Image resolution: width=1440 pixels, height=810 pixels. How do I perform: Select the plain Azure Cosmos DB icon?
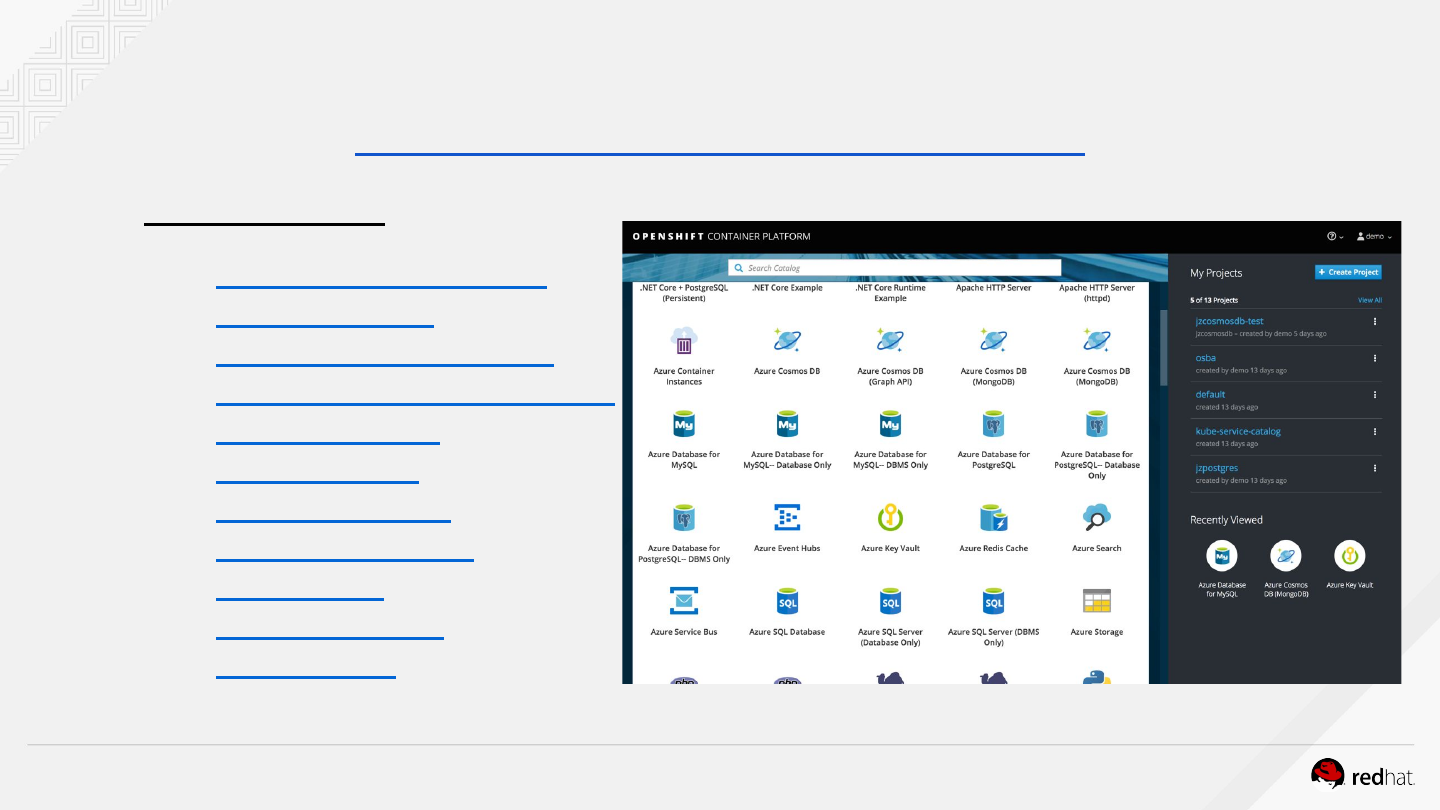[787, 340]
